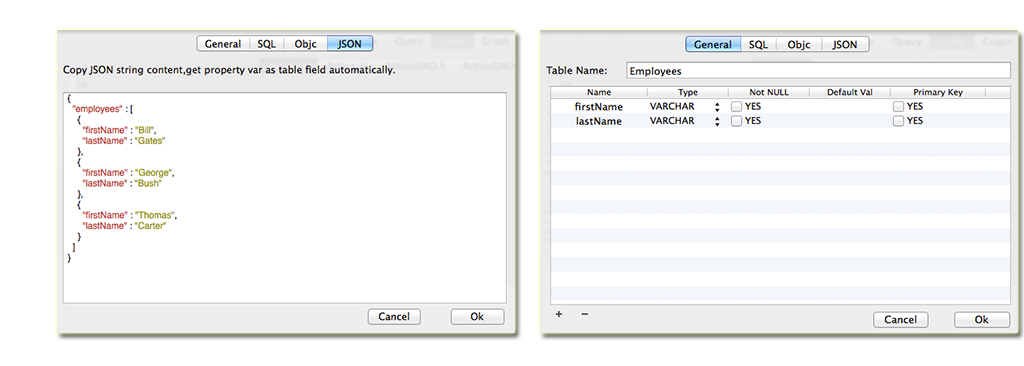The image size is (1024, 366).
Task: Add a field with the plus icon
Action: 559,314
